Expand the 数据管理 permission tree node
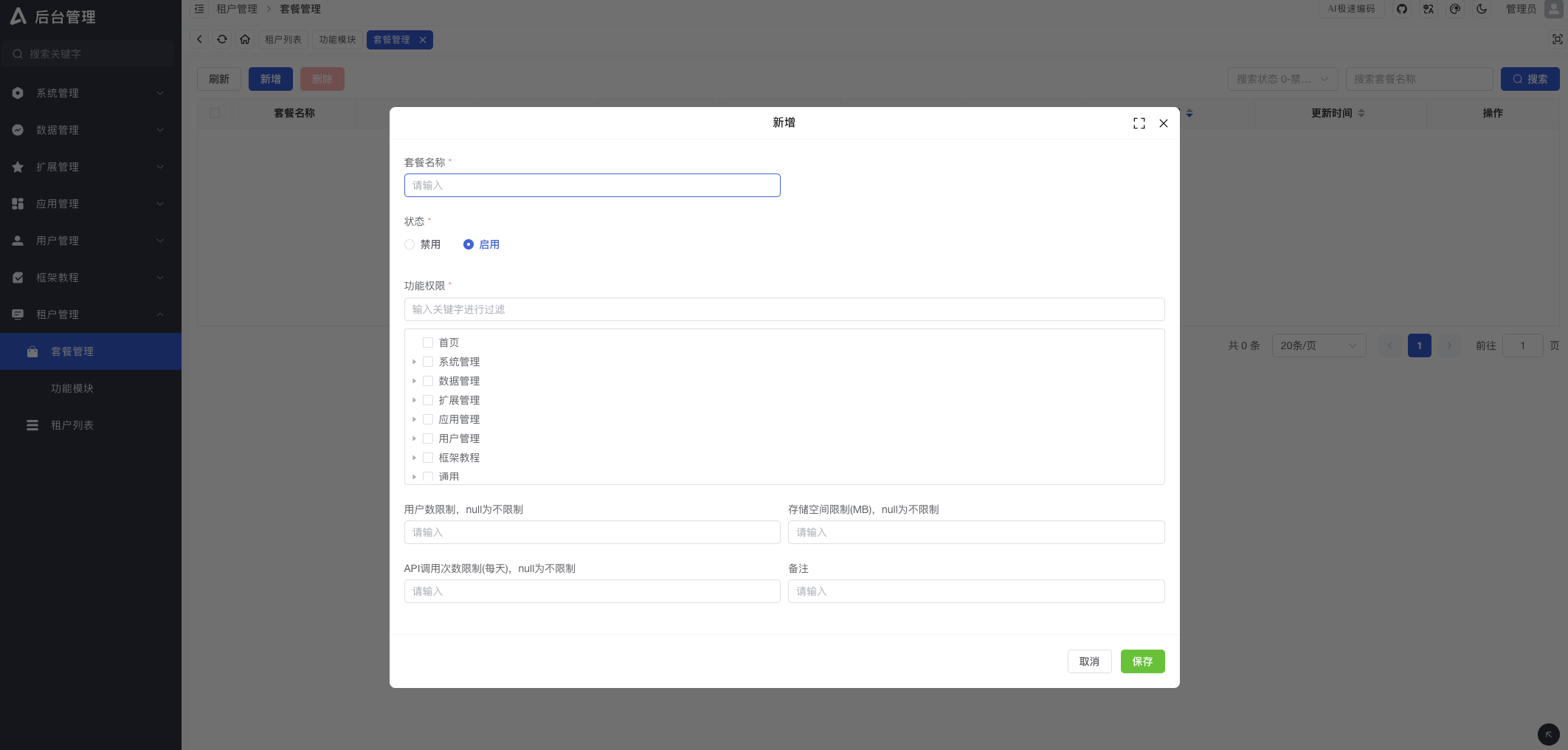 pyautogui.click(x=415, y=381)
